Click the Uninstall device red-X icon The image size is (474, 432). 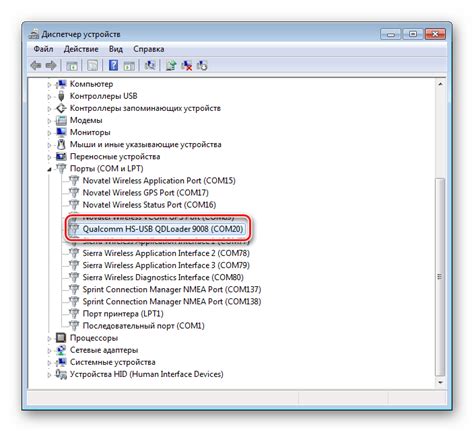click(187, 65)
